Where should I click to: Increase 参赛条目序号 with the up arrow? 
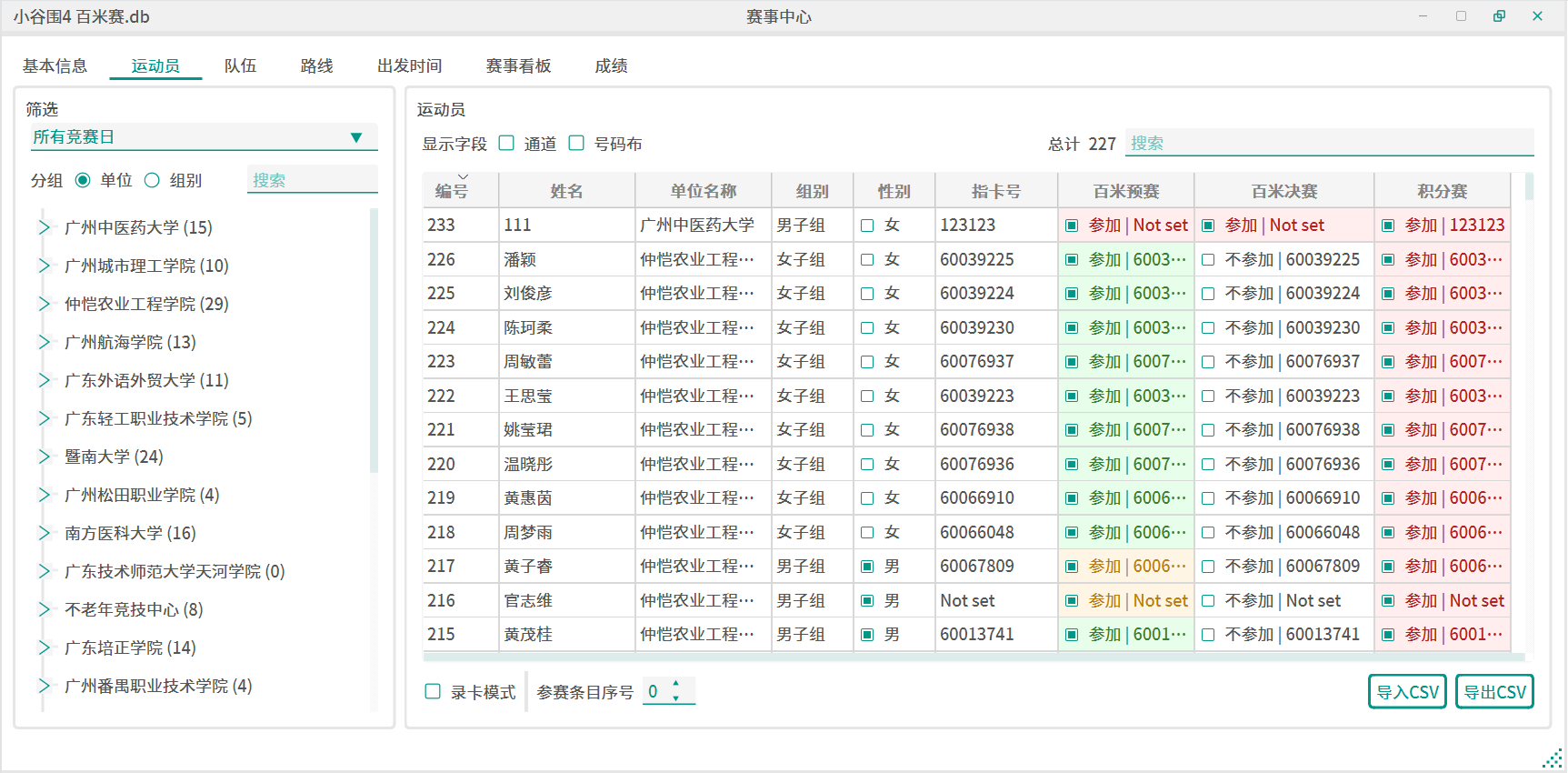675,684
